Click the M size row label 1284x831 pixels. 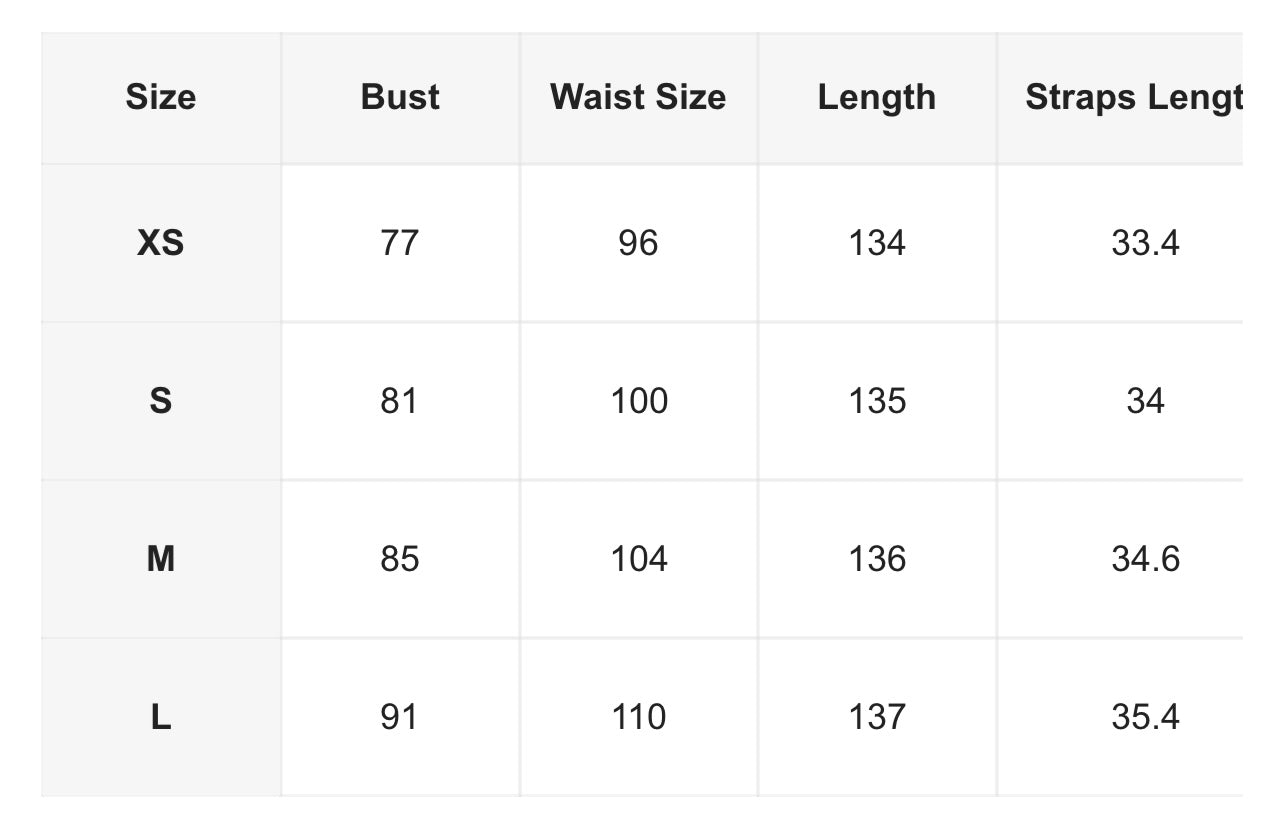[160, 559]
